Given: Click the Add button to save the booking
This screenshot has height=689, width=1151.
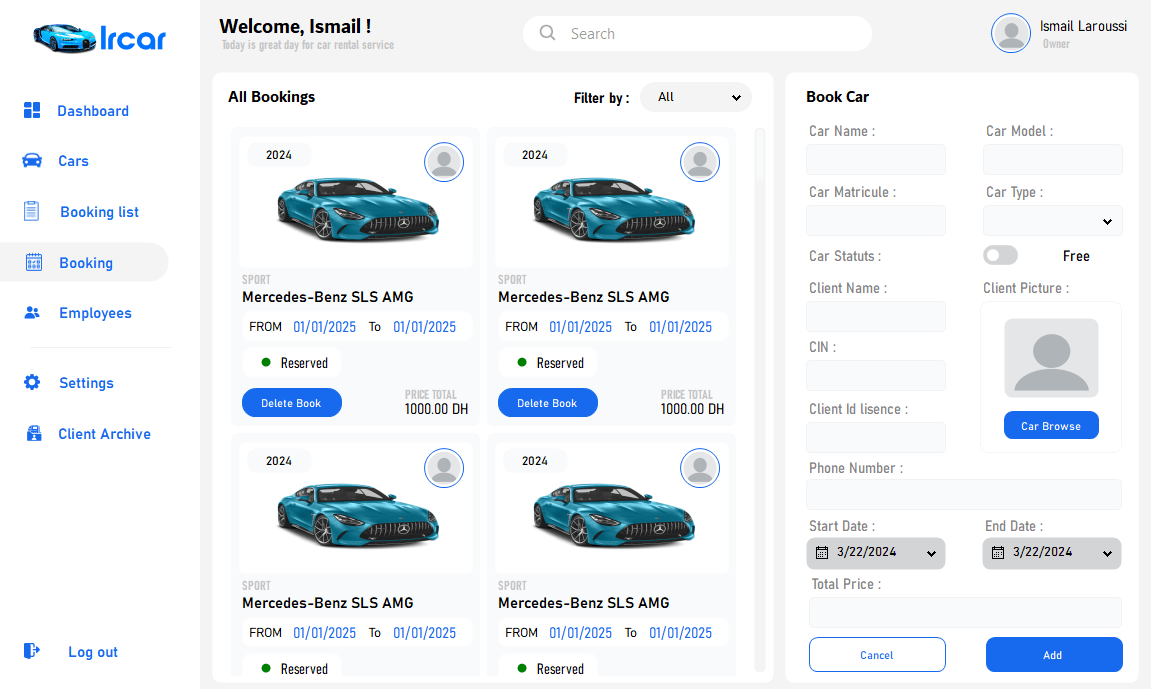Looking at the screenshot, I should click(1054, 655).
